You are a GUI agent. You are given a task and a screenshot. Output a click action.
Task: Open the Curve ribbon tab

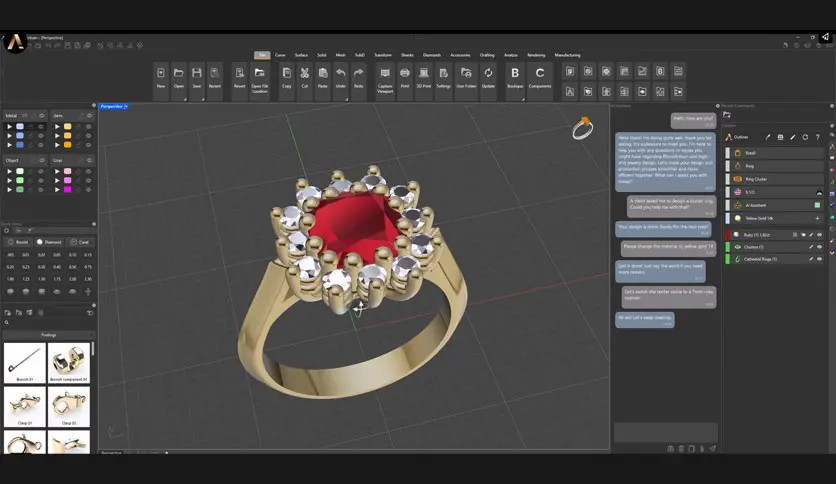(280, 55)
